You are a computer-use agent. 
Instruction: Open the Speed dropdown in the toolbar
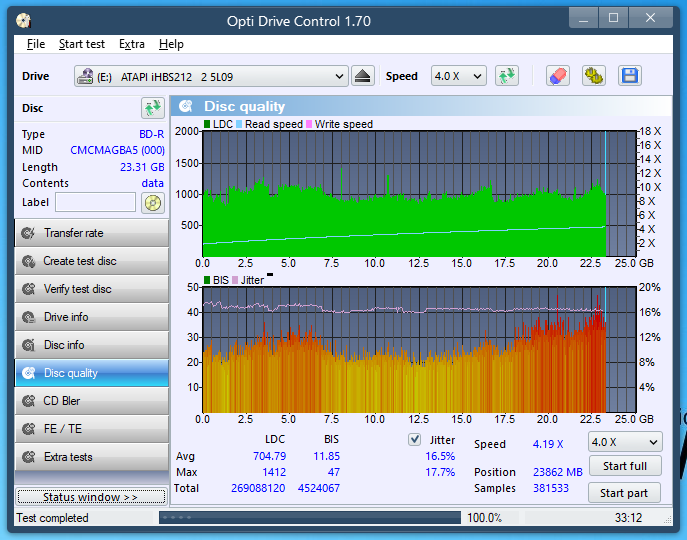pos(459,76)
